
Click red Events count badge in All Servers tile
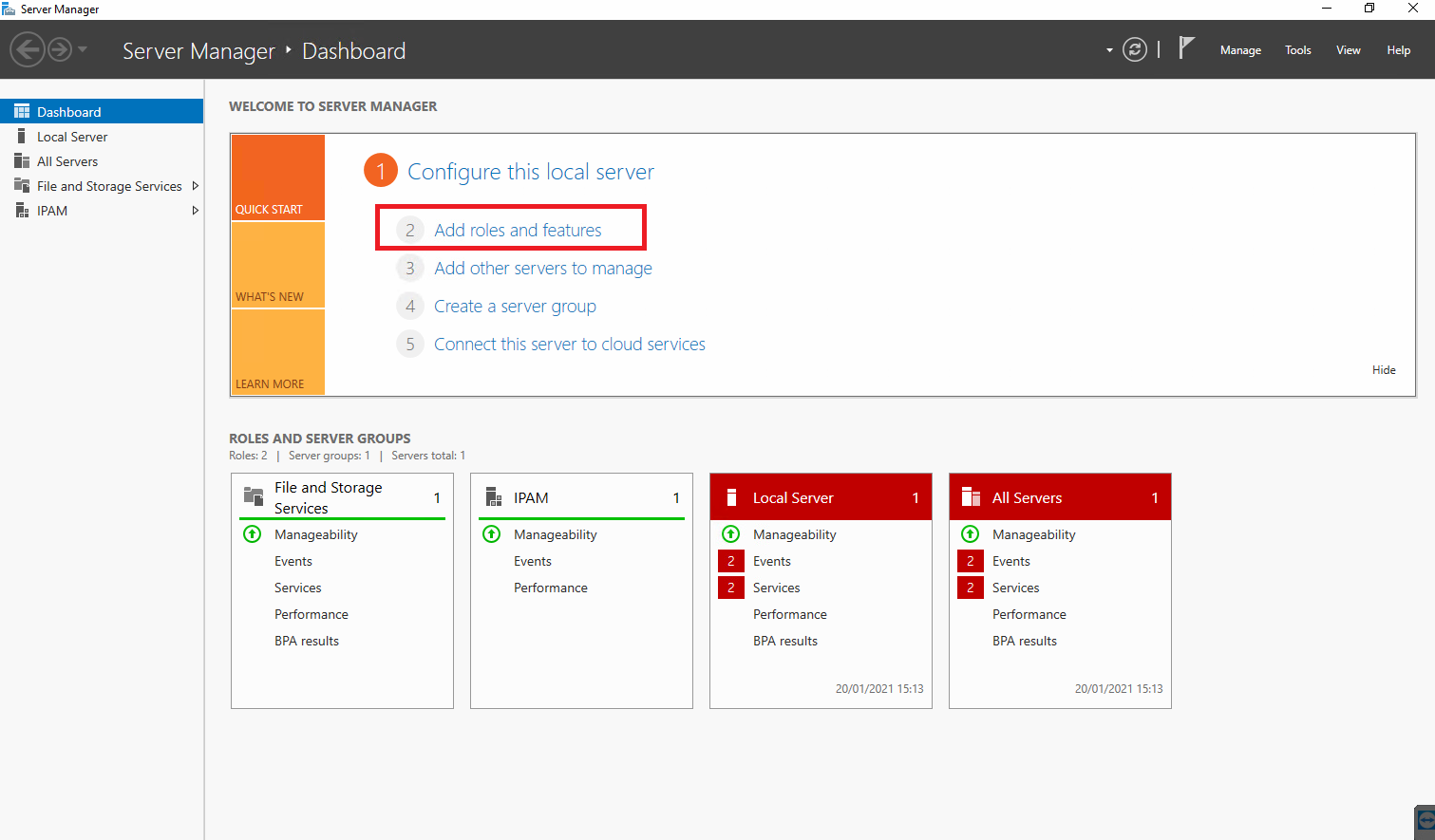point(971,561)
